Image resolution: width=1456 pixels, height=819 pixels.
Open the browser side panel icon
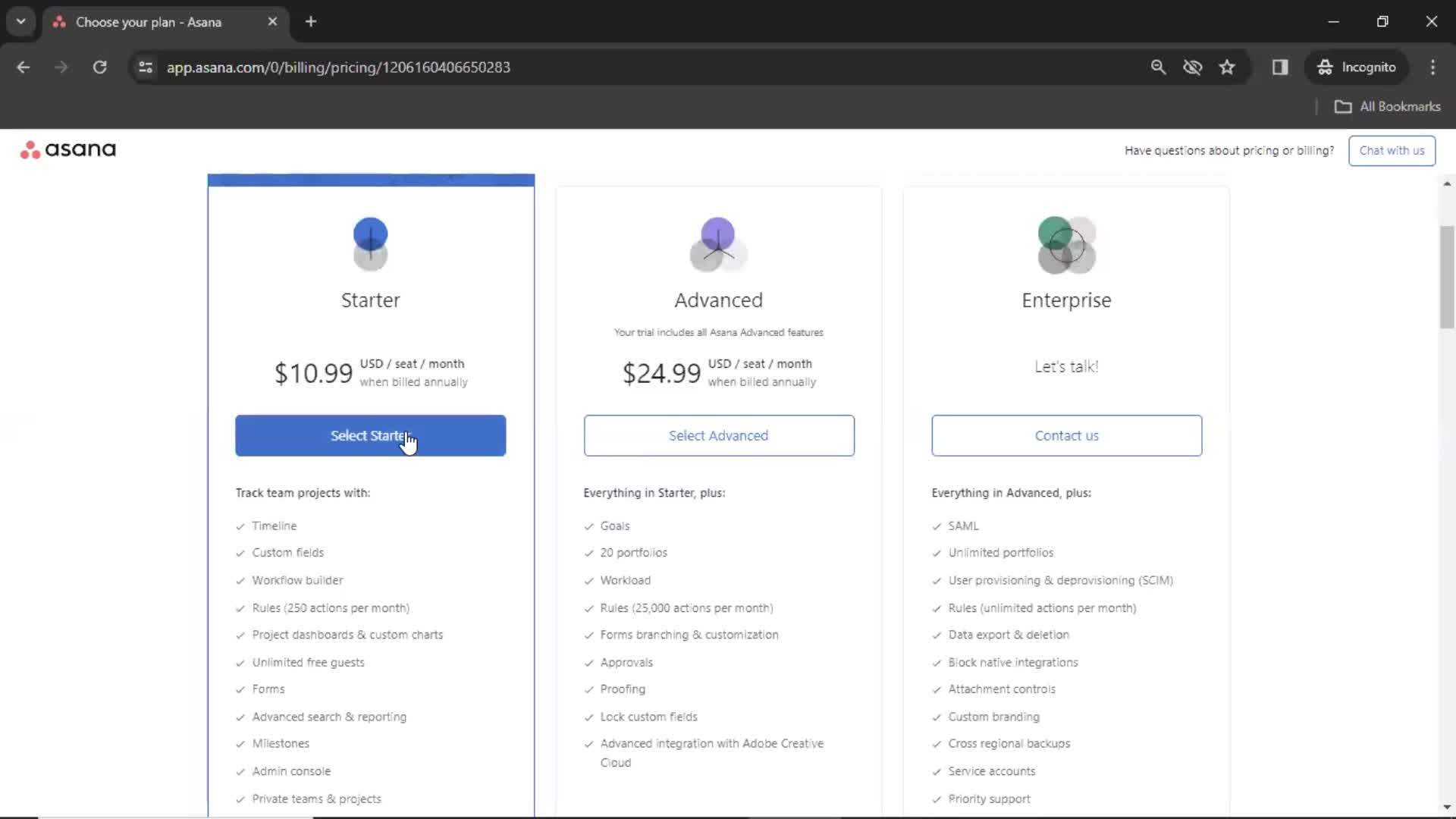click(x=1280, y=67)
